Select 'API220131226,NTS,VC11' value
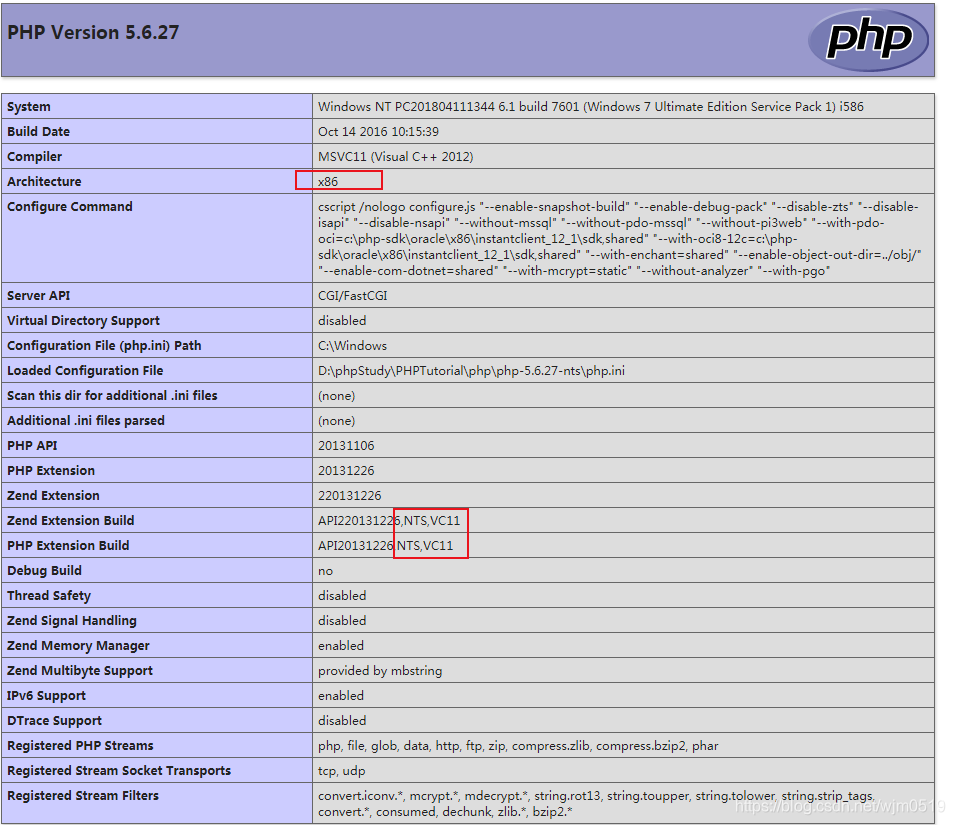Screen dimensions: 955x825 [389, 521]
